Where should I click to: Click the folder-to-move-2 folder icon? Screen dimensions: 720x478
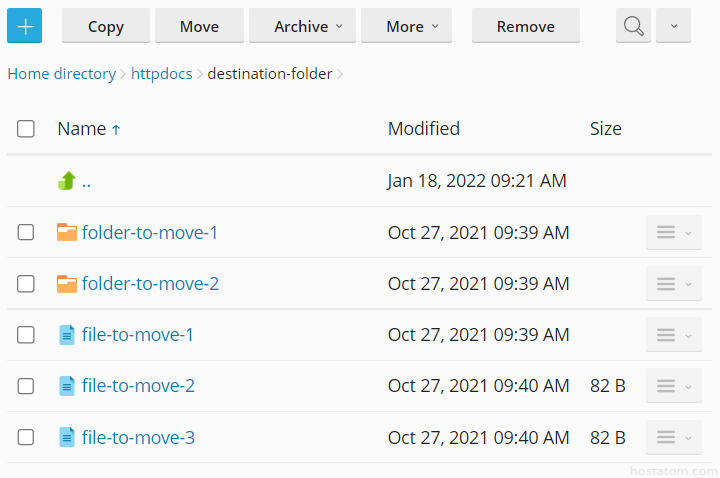pyautogui.click(x=67, y=284)
